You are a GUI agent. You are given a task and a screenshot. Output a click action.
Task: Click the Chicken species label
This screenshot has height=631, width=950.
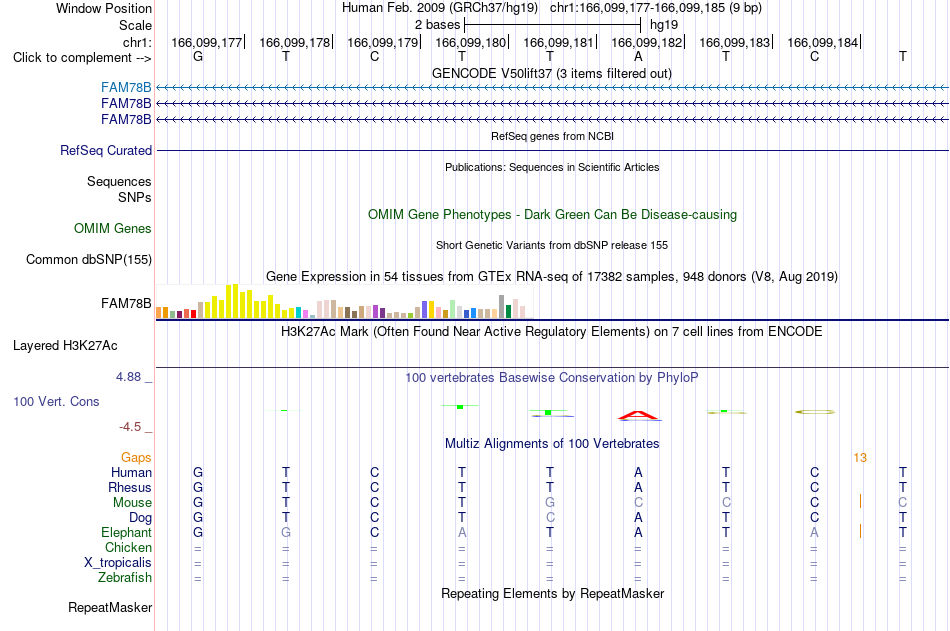pos(128,547)
